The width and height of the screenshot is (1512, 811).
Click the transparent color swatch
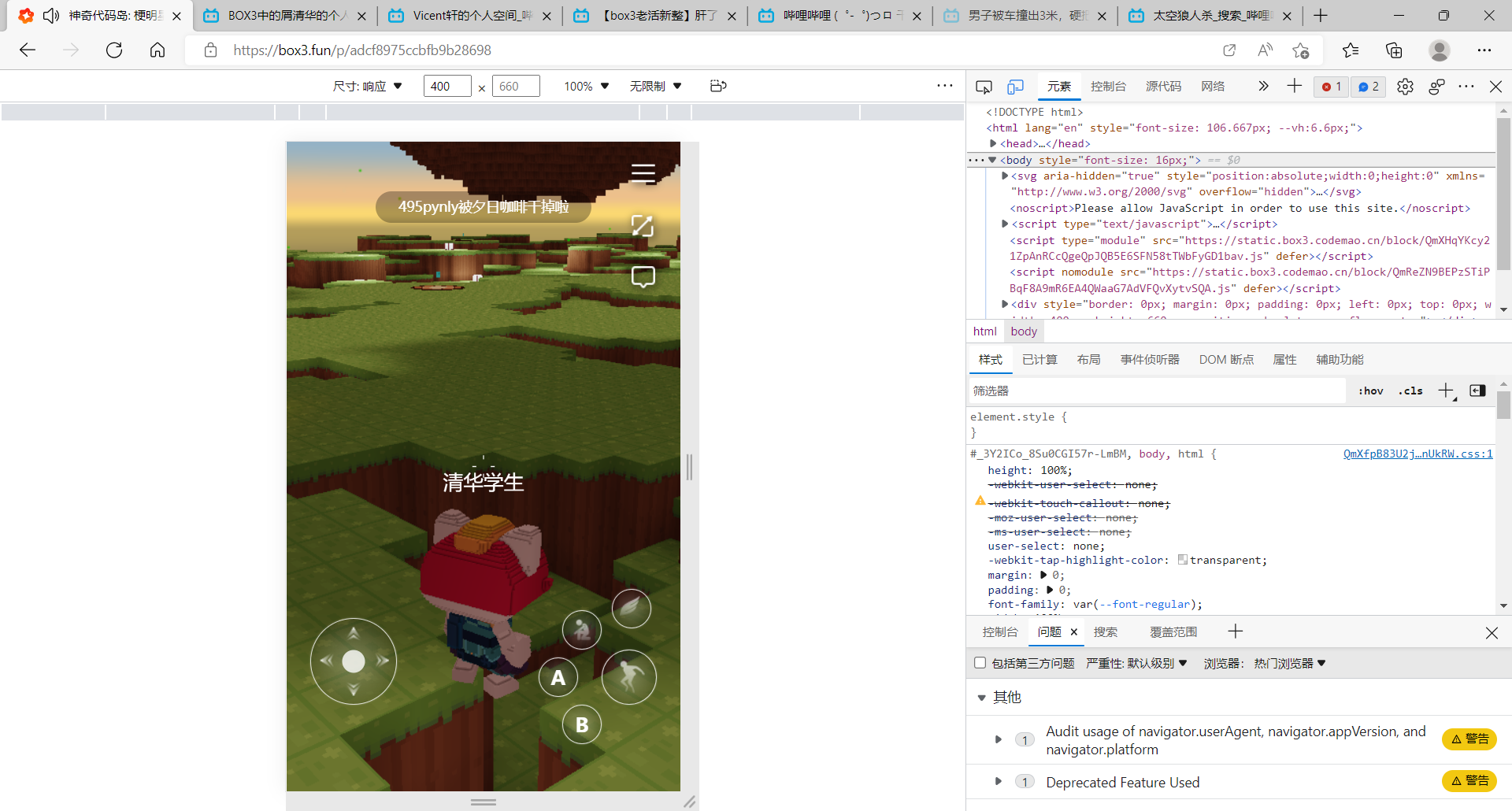(x=1182, y=560)
